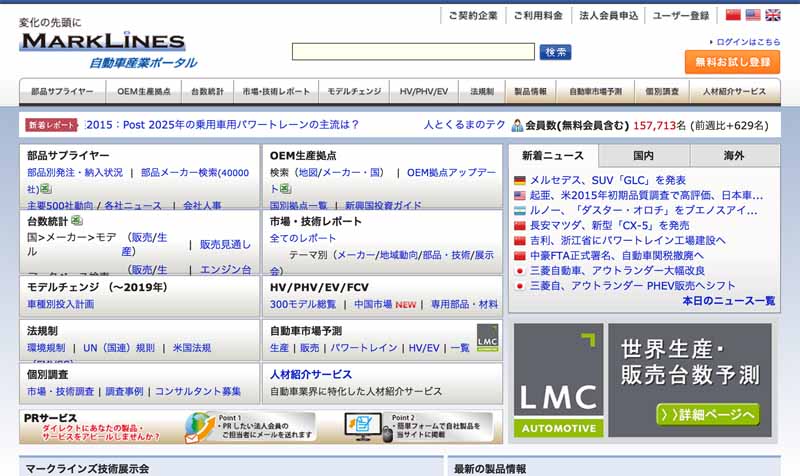Screen dimensions: 800x476
Task: Click Argentina flag beside ルノー news item
Action: pos(519,210)
